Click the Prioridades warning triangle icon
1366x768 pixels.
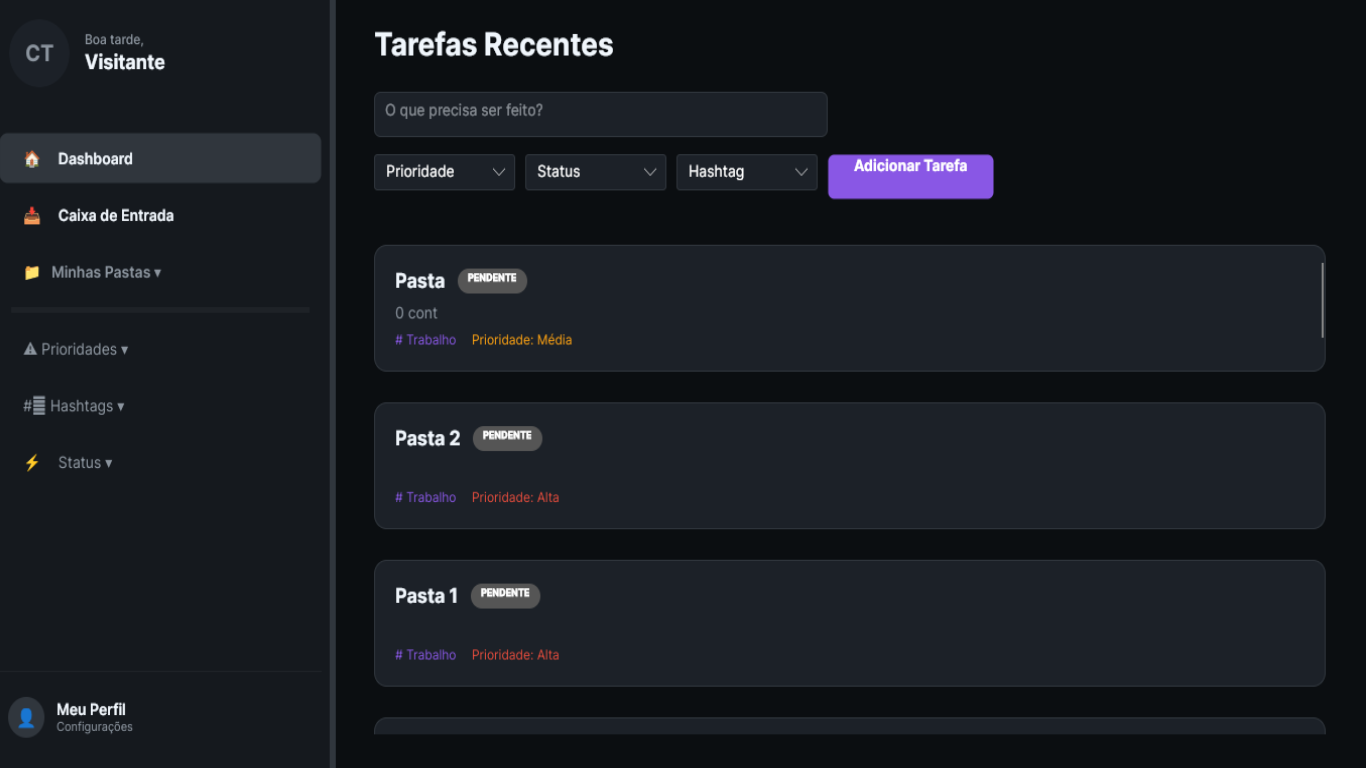click(x=30, y=349)
